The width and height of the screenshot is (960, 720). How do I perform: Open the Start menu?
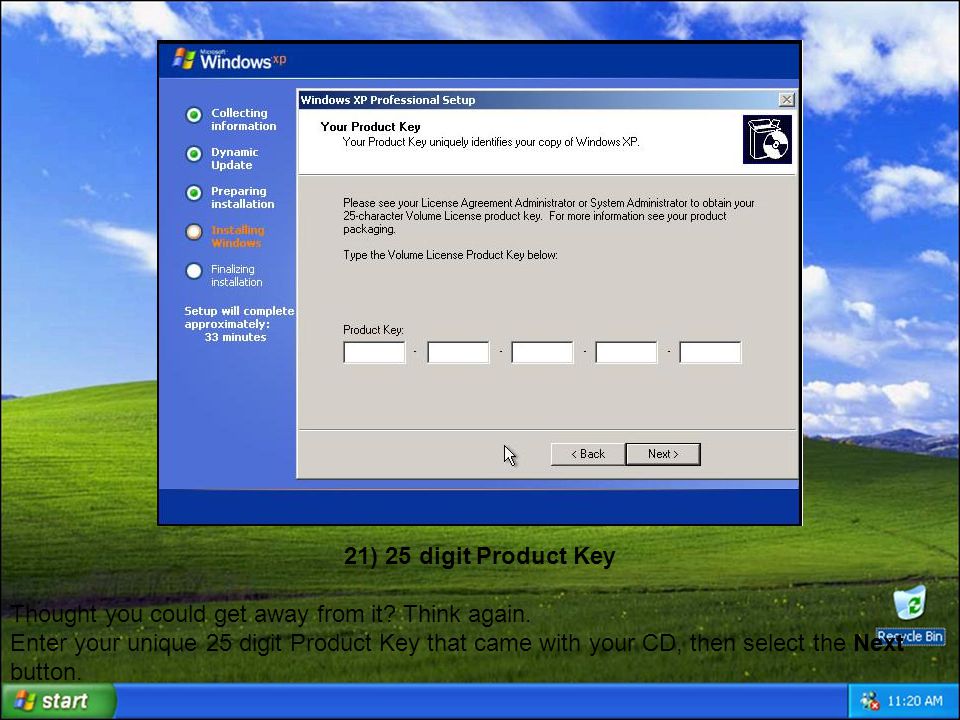[x=58, y=701]
